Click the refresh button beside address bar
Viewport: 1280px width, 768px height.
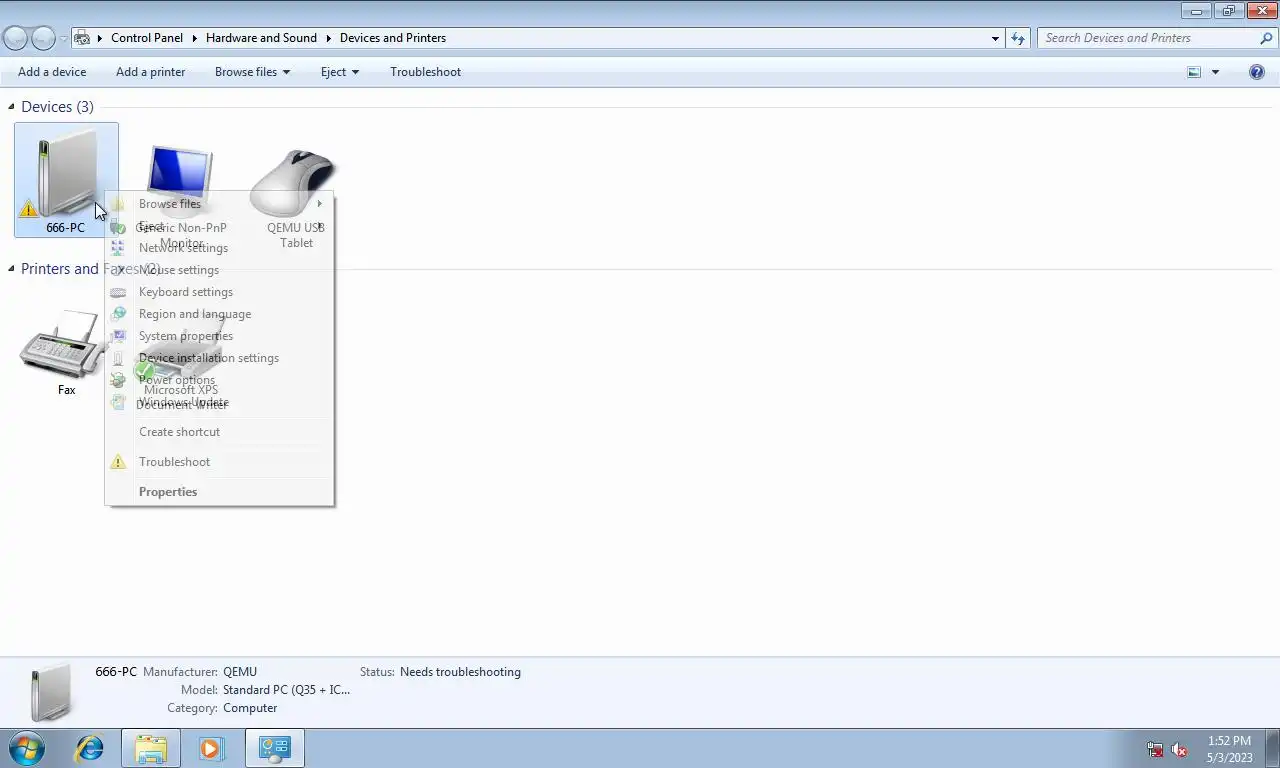point(1018,38)
